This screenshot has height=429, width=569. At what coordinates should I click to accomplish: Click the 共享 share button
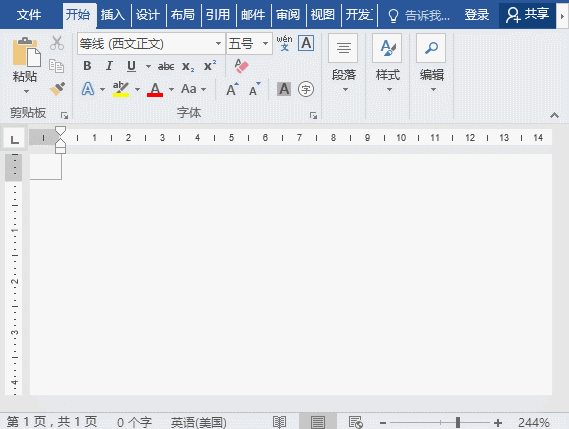527,15
